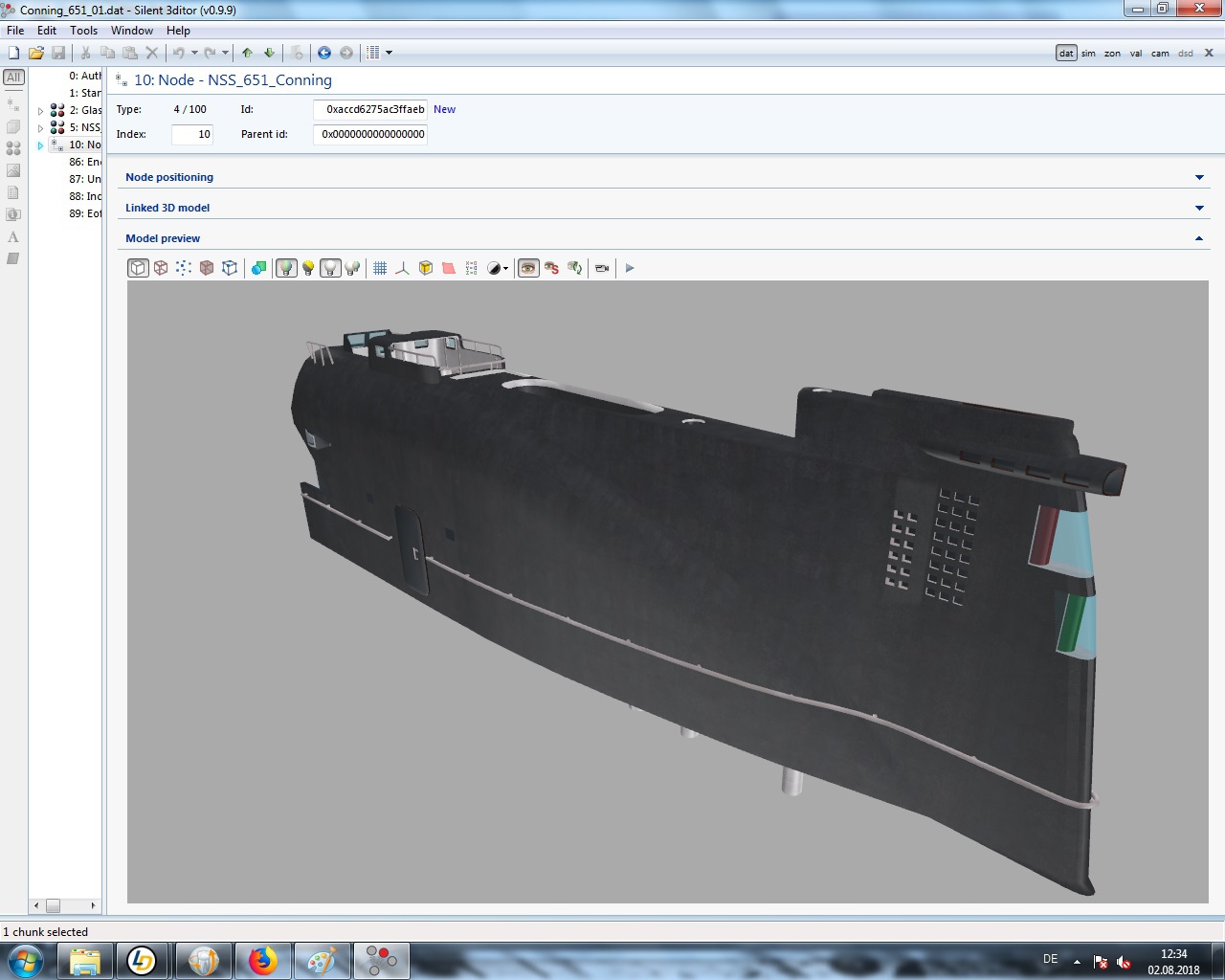The image size is (1225, 980).
Task: Click the eye with red S icon
Action: pyautogui.click(x=551, y=268)
